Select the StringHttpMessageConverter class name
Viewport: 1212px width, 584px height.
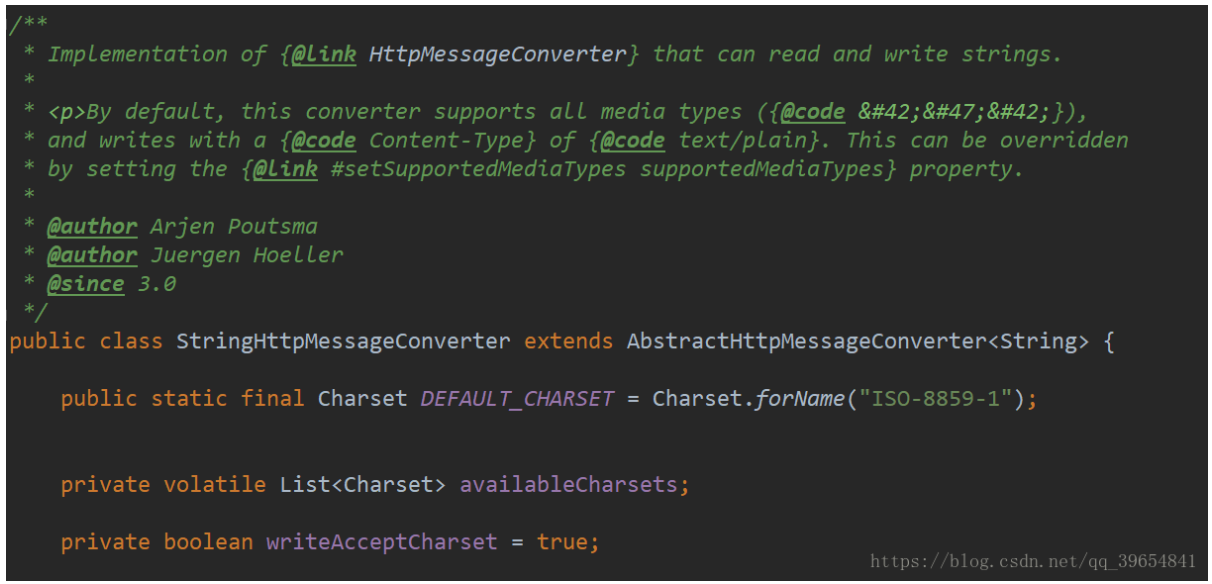click(343, 341)
